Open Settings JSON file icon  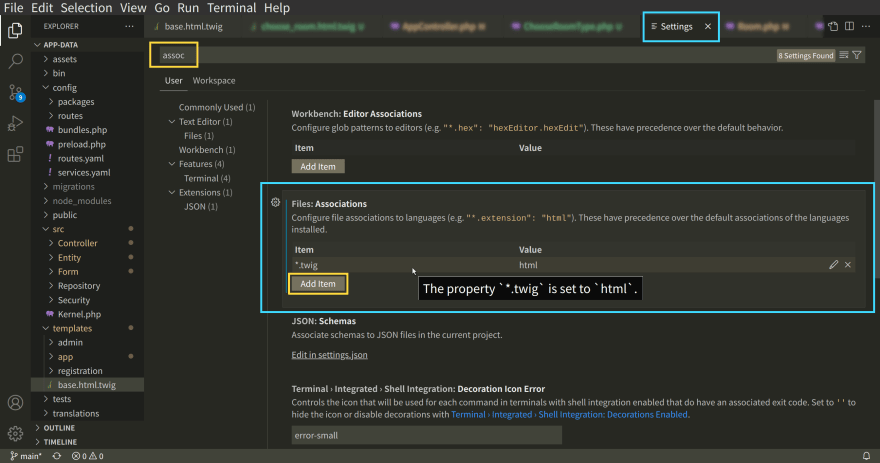(x=833, y=26)
